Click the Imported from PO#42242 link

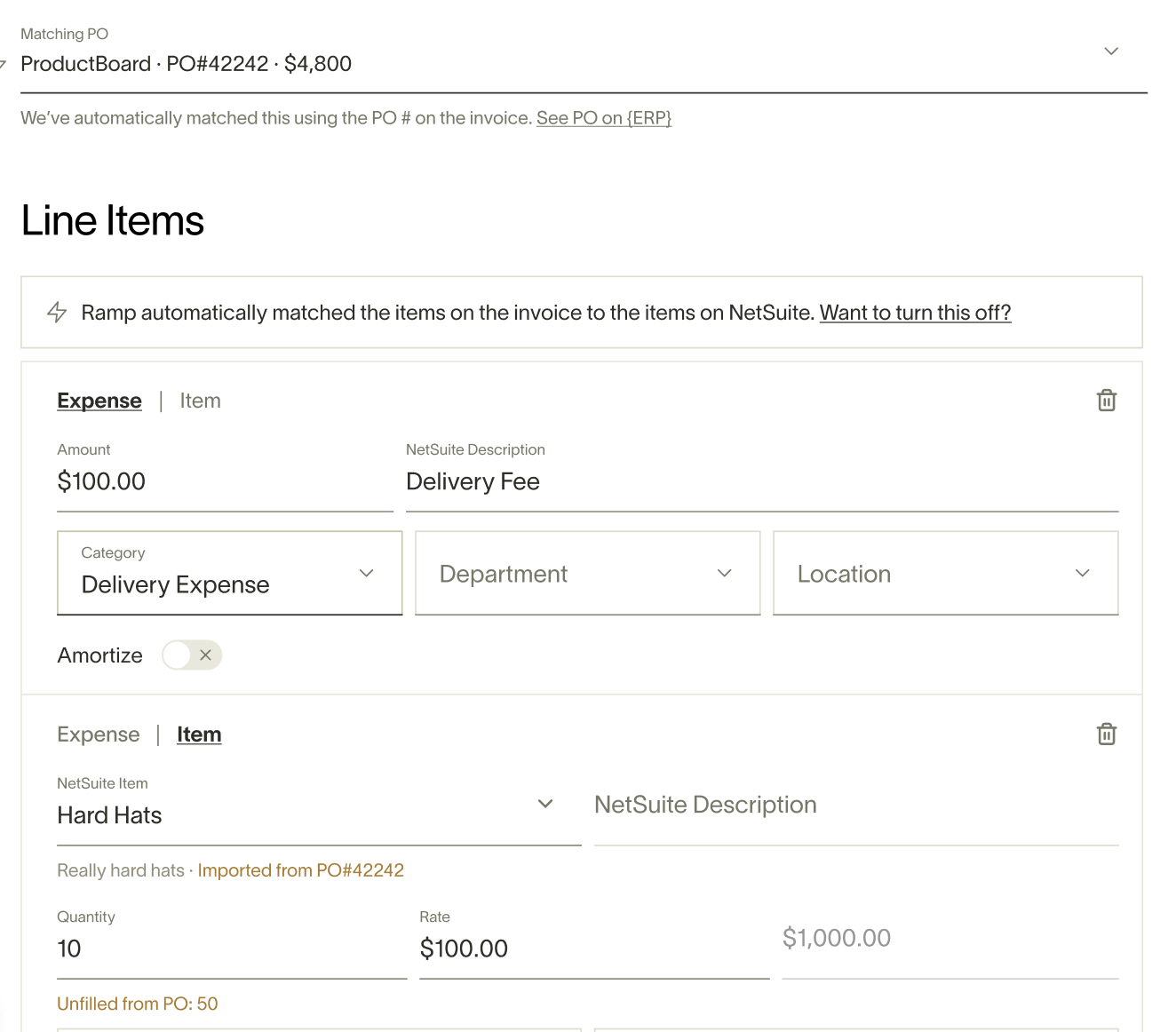(x=300, y=870)
